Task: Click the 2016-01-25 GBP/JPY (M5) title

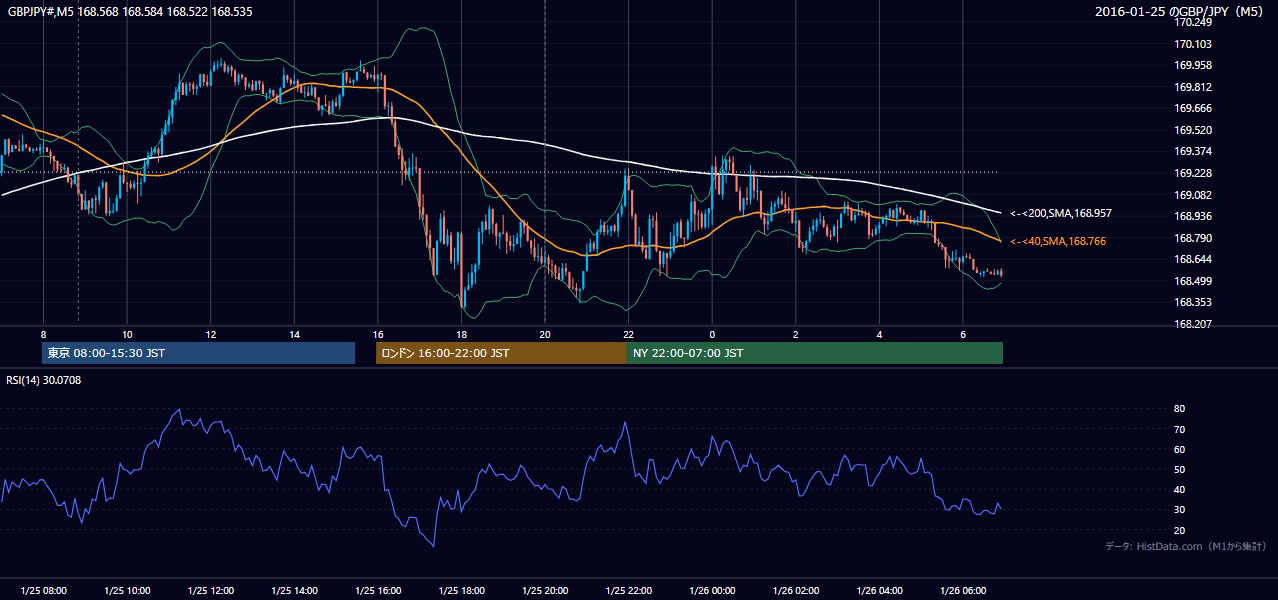Action: pos(1181,12)
